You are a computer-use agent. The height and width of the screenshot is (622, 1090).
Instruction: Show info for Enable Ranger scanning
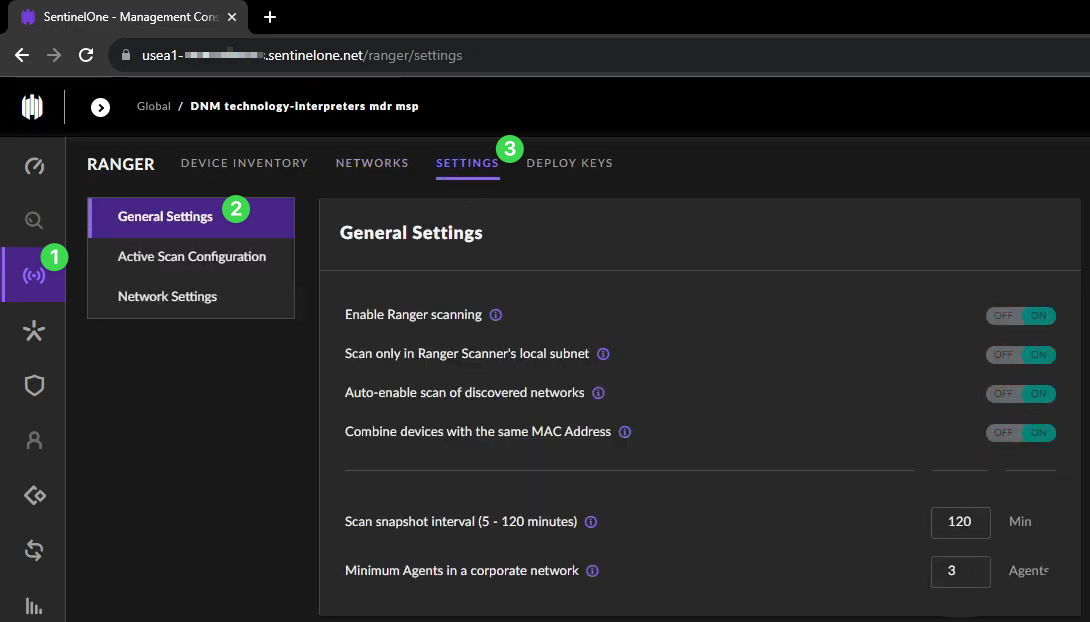(x=496, y=315)
